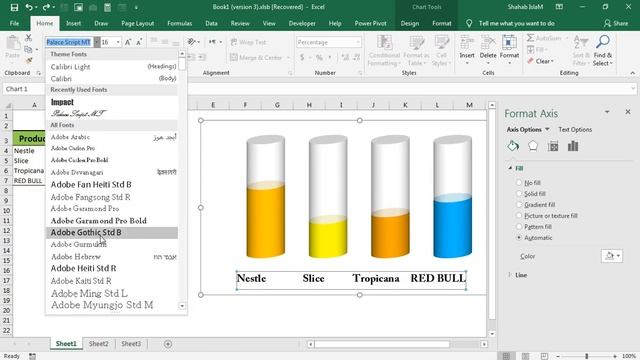This screenshot has height=360, width=640.
Task: Decrease font size with smaller A icon
Action: coord(139,42)
